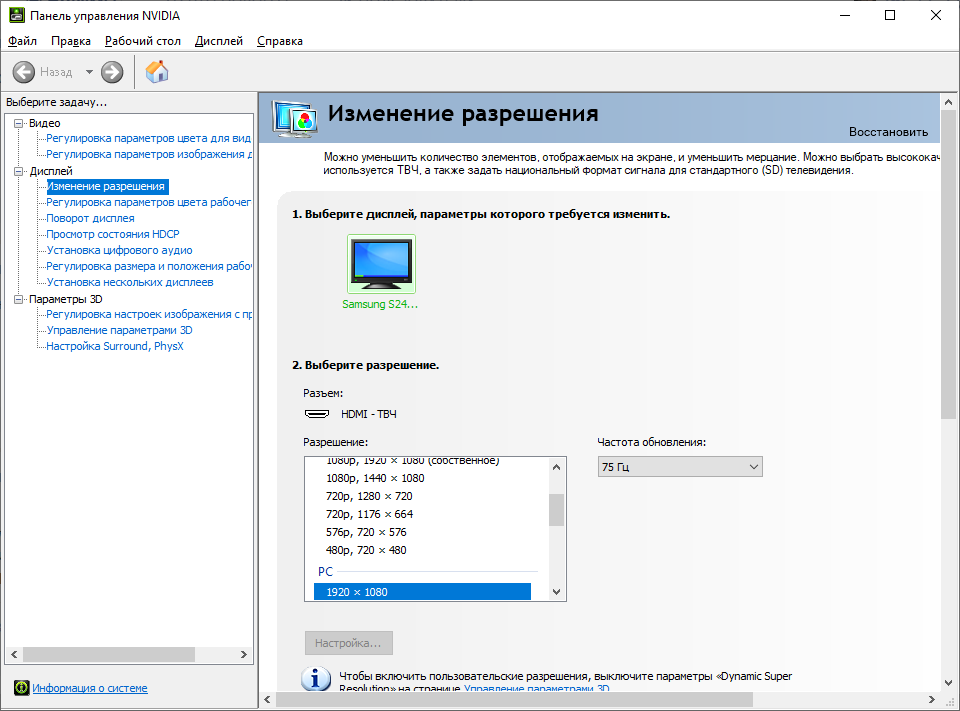
Task: Click task tree horizontal scroll right arrow
Action: 244,654
